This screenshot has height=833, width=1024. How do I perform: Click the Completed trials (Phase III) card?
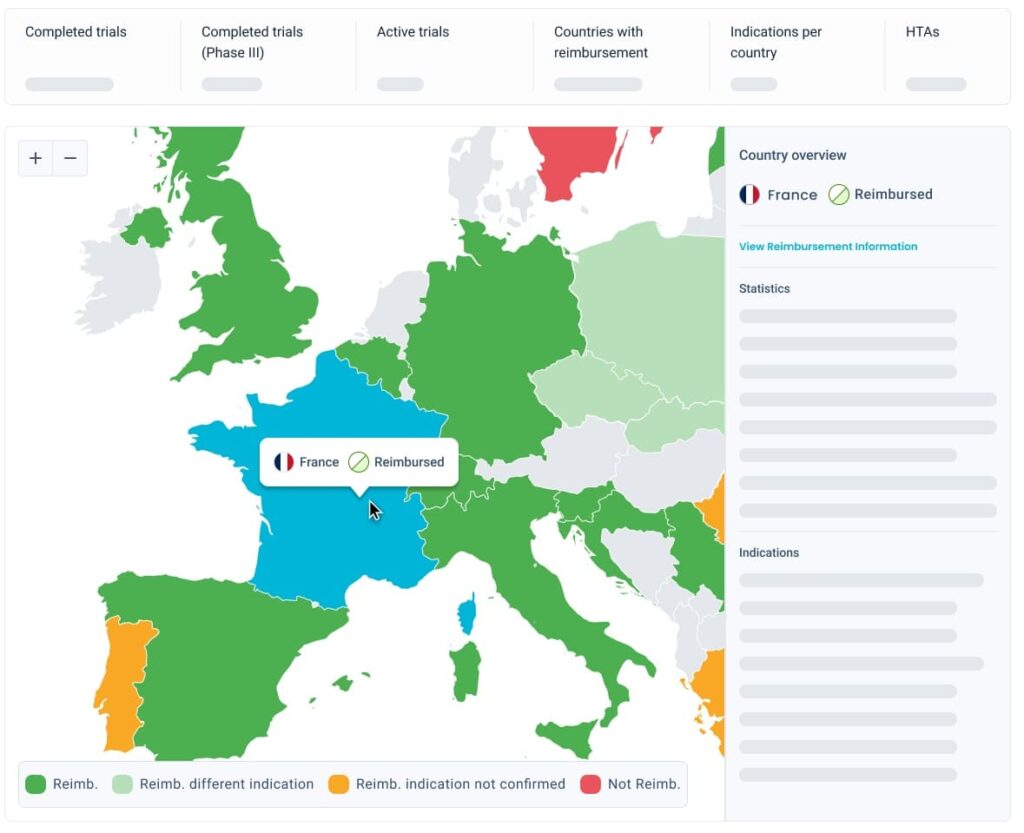[269, 57]
